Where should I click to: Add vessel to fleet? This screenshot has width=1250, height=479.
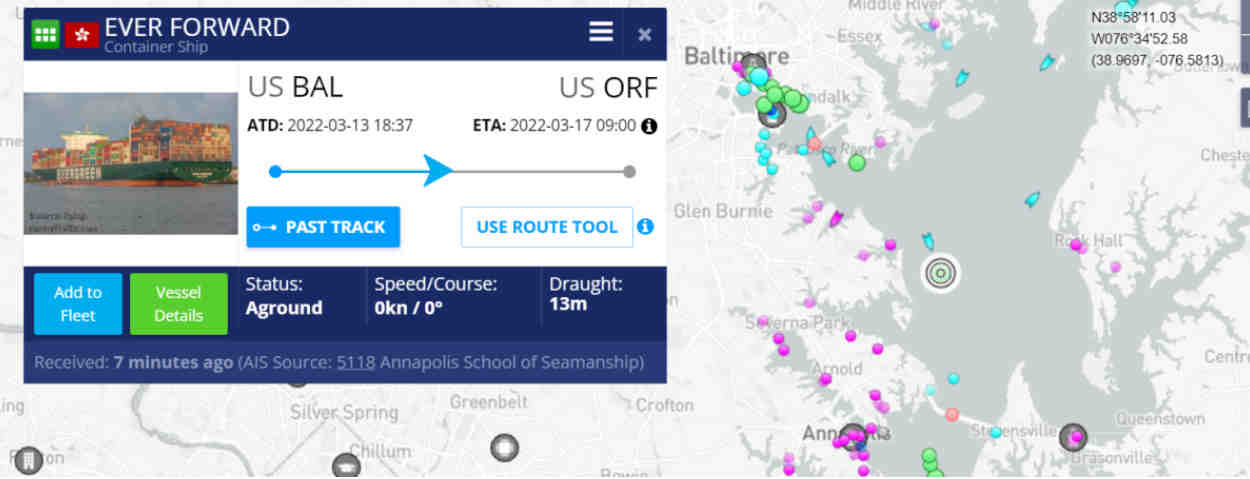pyautogui.click(x=78, y=304)
